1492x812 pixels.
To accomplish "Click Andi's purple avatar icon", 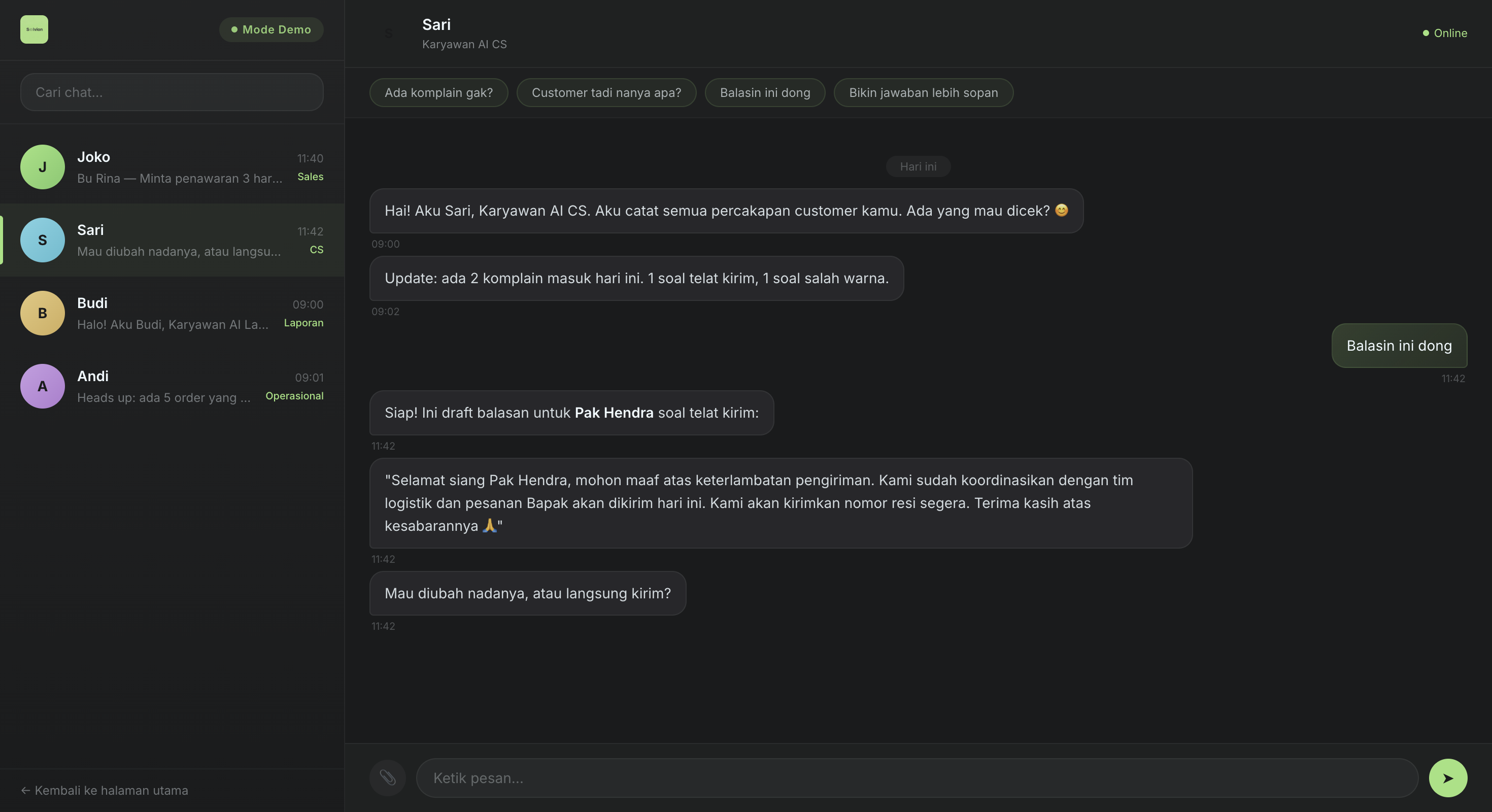I will tap(42, 386).
